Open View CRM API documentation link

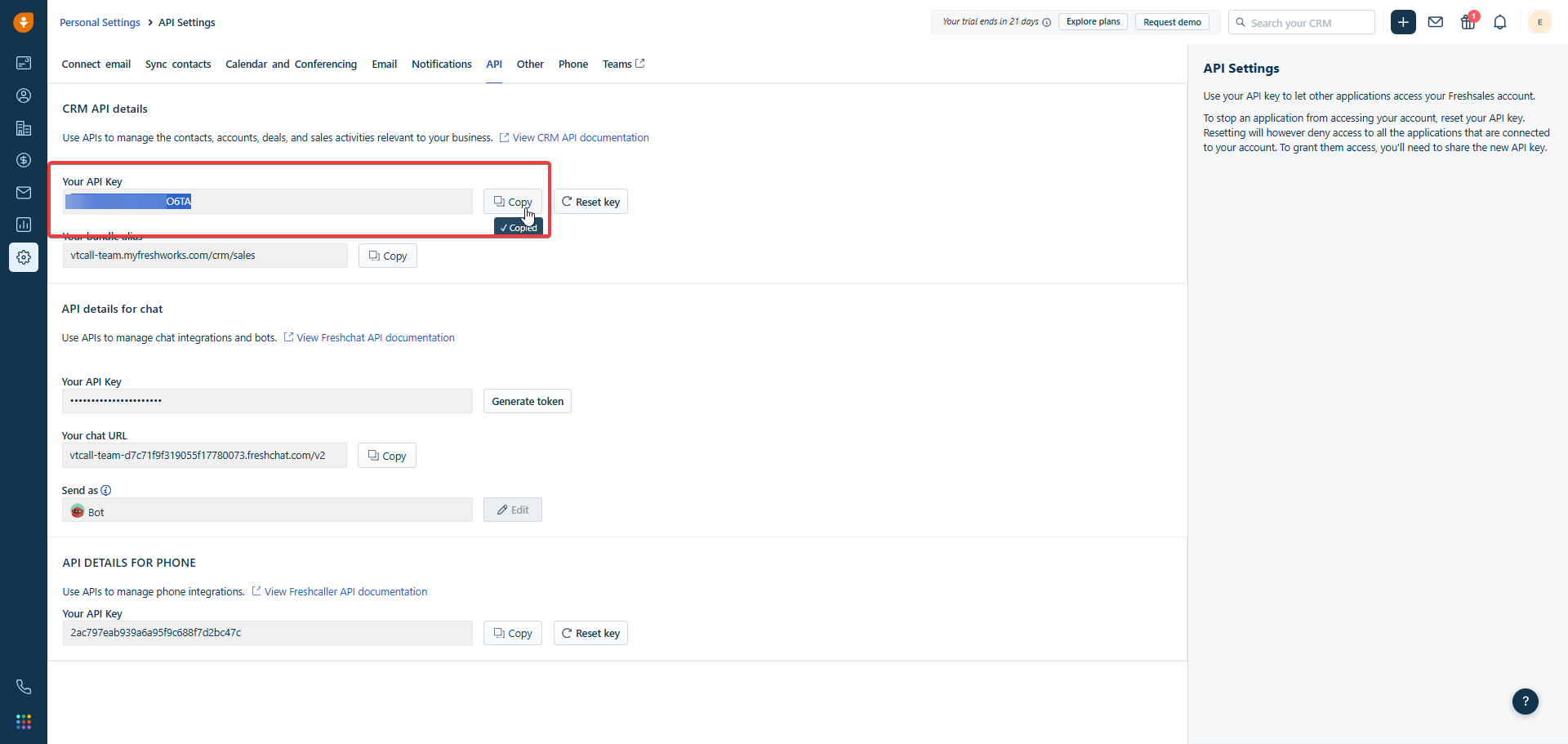(x=574, y=137)
